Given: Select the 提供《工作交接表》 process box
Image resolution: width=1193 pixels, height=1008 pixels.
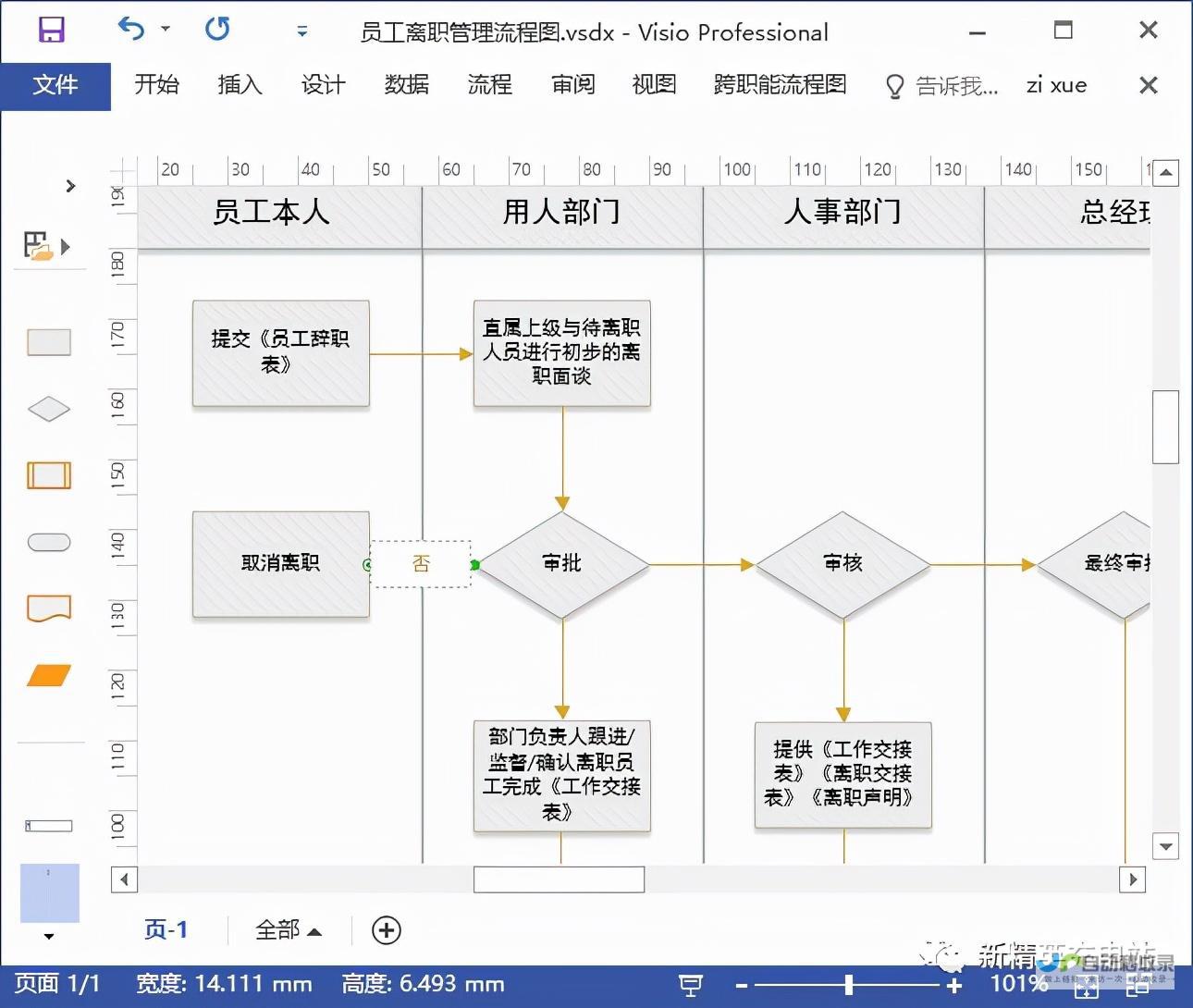Looking at the screenshot, I should 843,774.
